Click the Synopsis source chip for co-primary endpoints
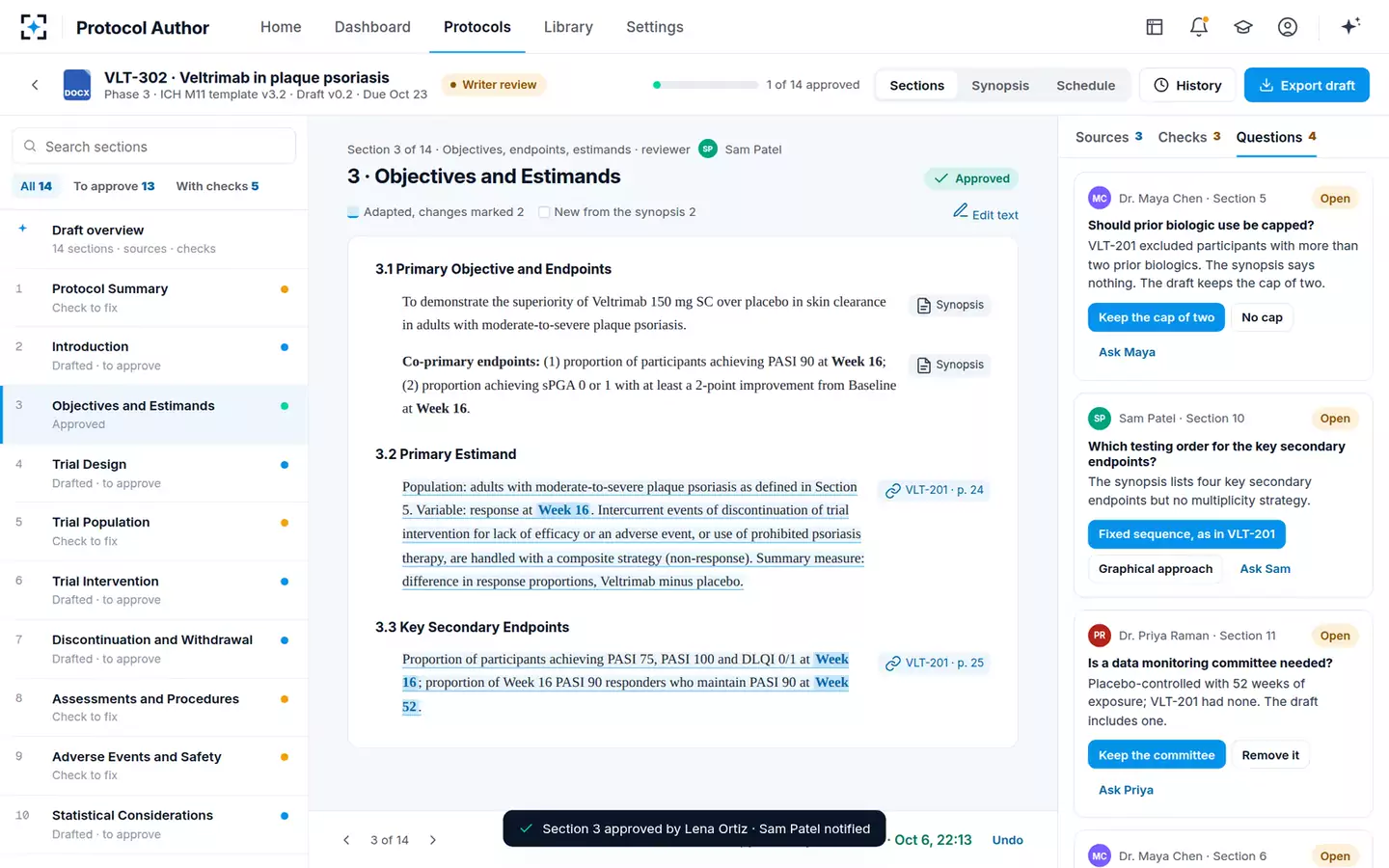 coord(950,365)
